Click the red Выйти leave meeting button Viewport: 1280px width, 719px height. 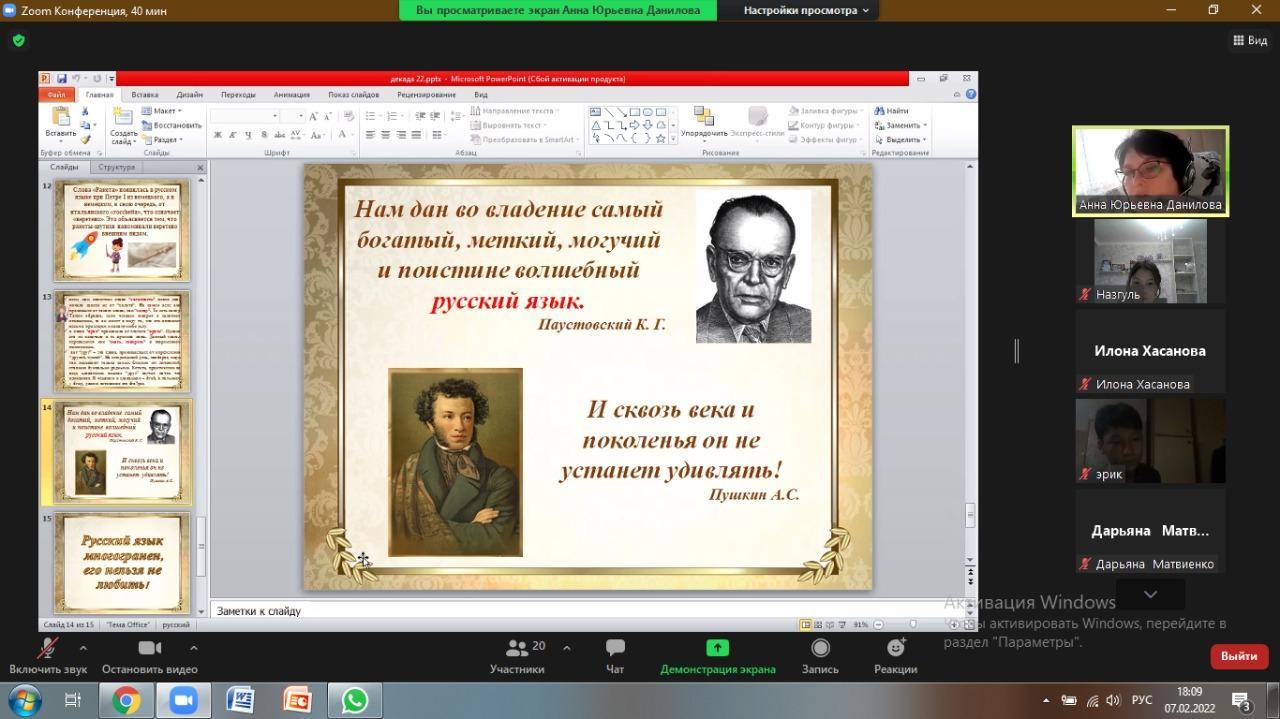1239,656
